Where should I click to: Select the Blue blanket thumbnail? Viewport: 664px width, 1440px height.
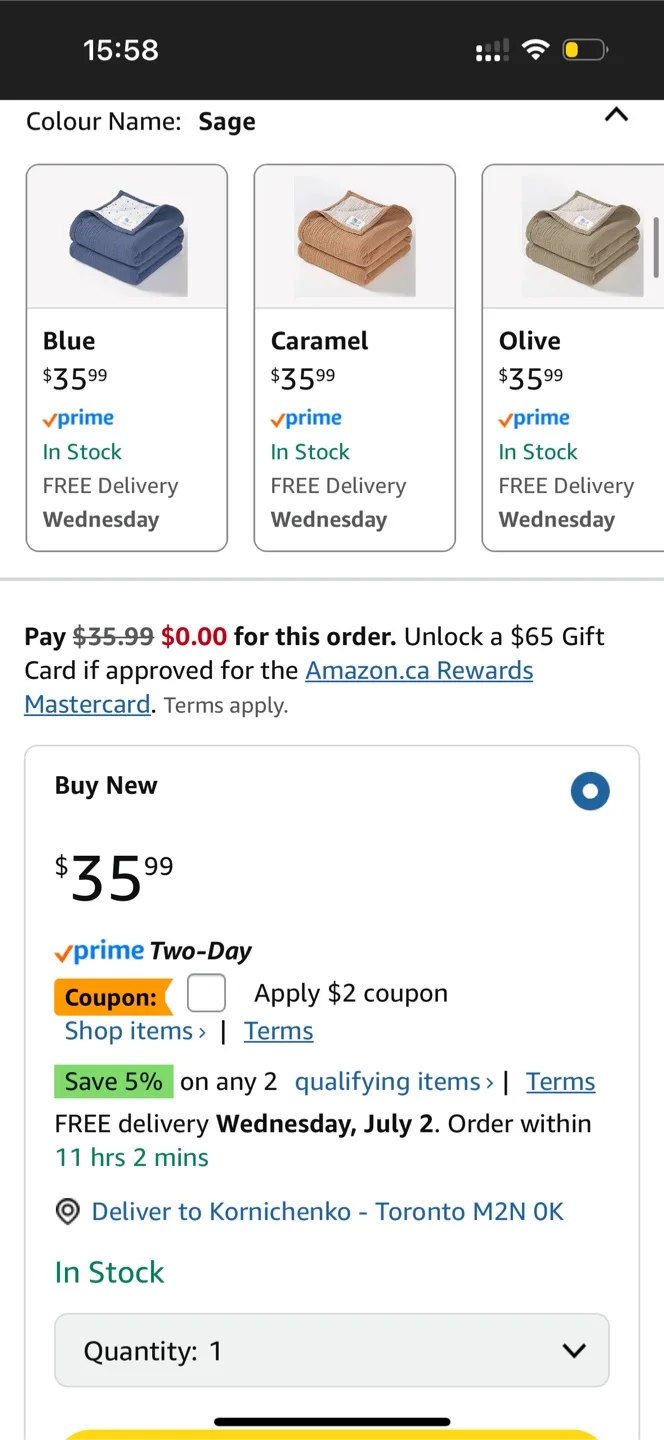point(127,238)
